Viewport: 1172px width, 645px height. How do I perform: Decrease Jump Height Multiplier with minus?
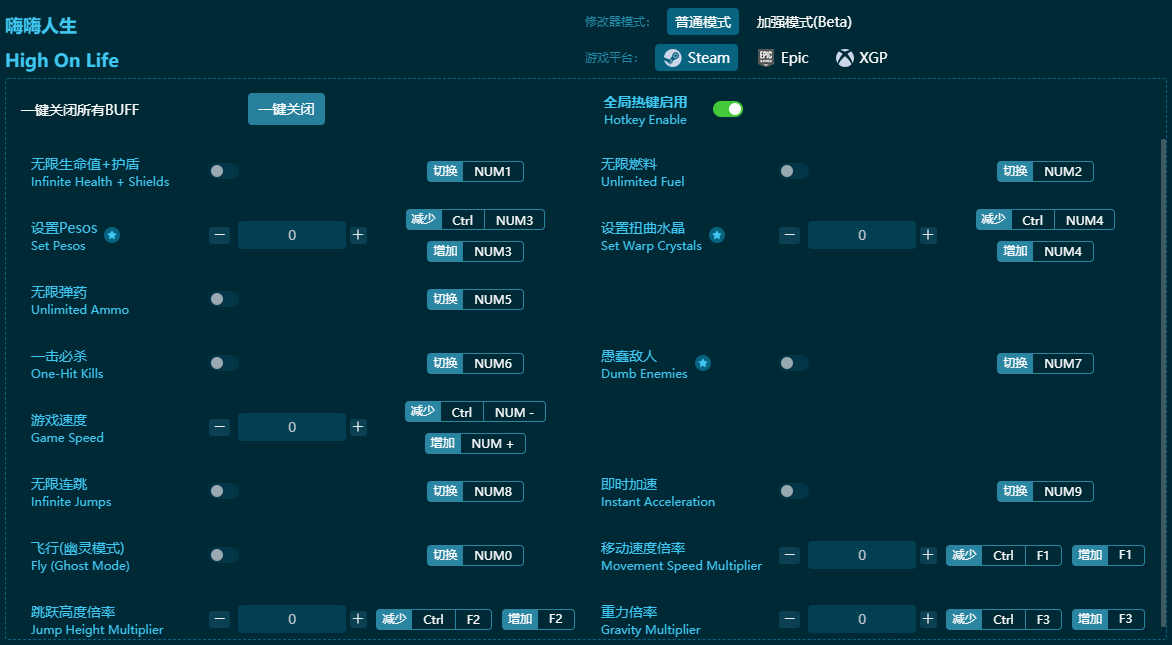pos(219,620)
